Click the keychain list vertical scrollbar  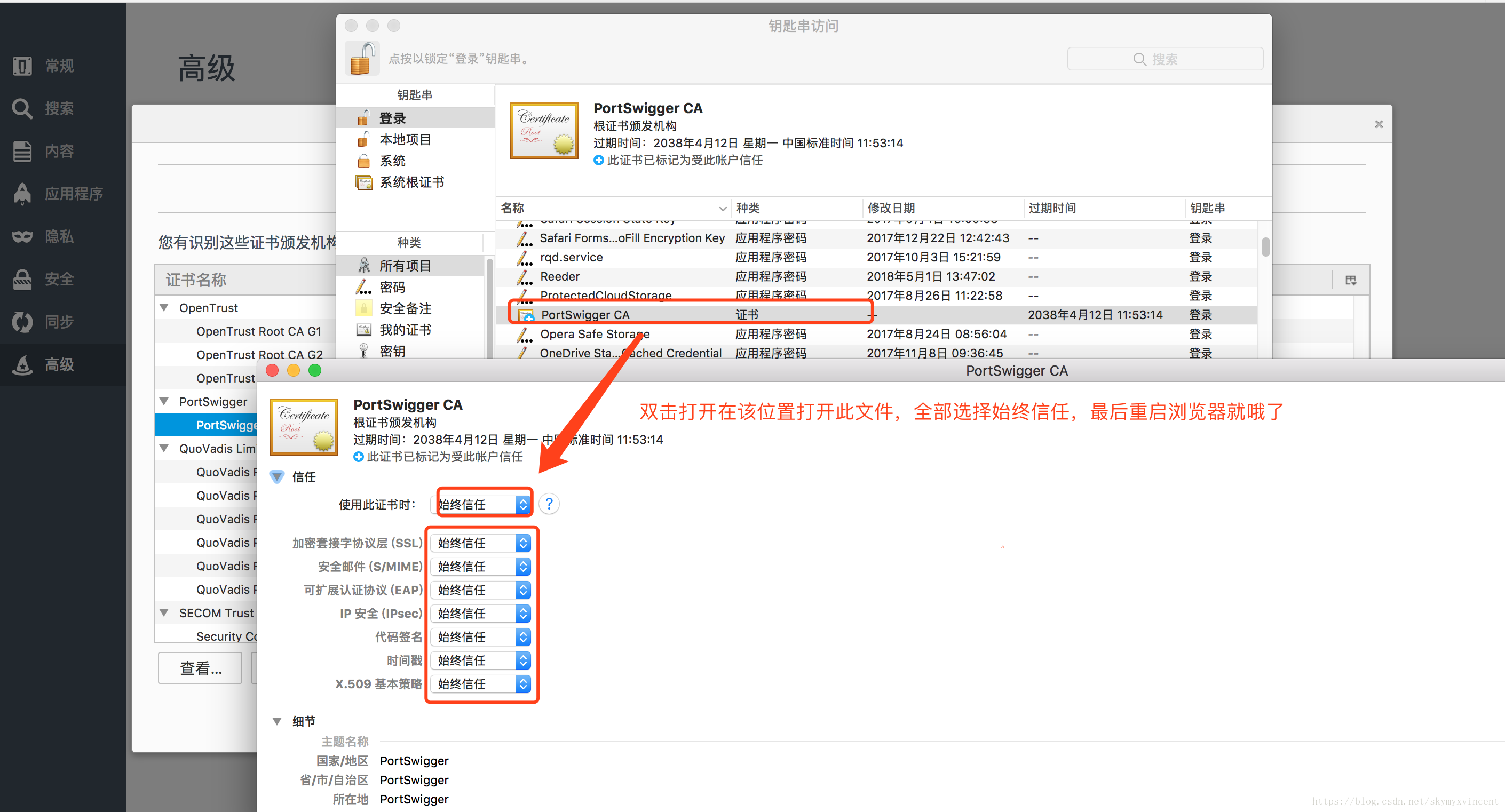[x=1265, y=246]
